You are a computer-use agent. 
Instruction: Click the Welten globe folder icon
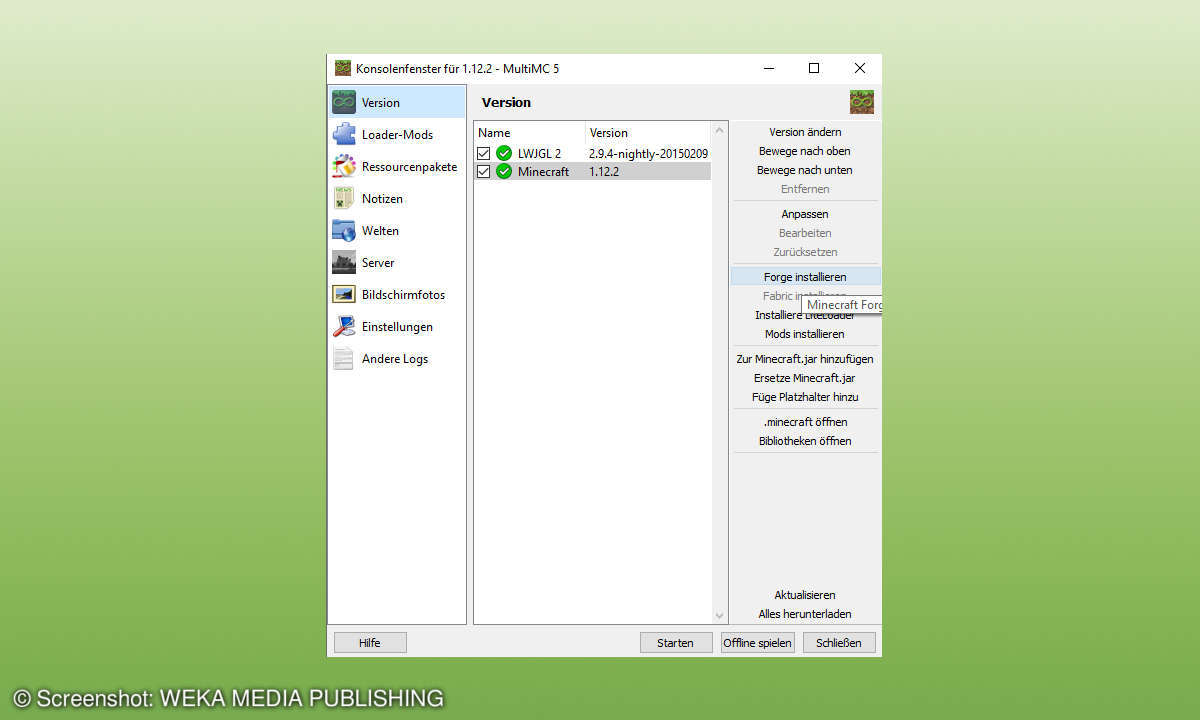click(344, 230)
